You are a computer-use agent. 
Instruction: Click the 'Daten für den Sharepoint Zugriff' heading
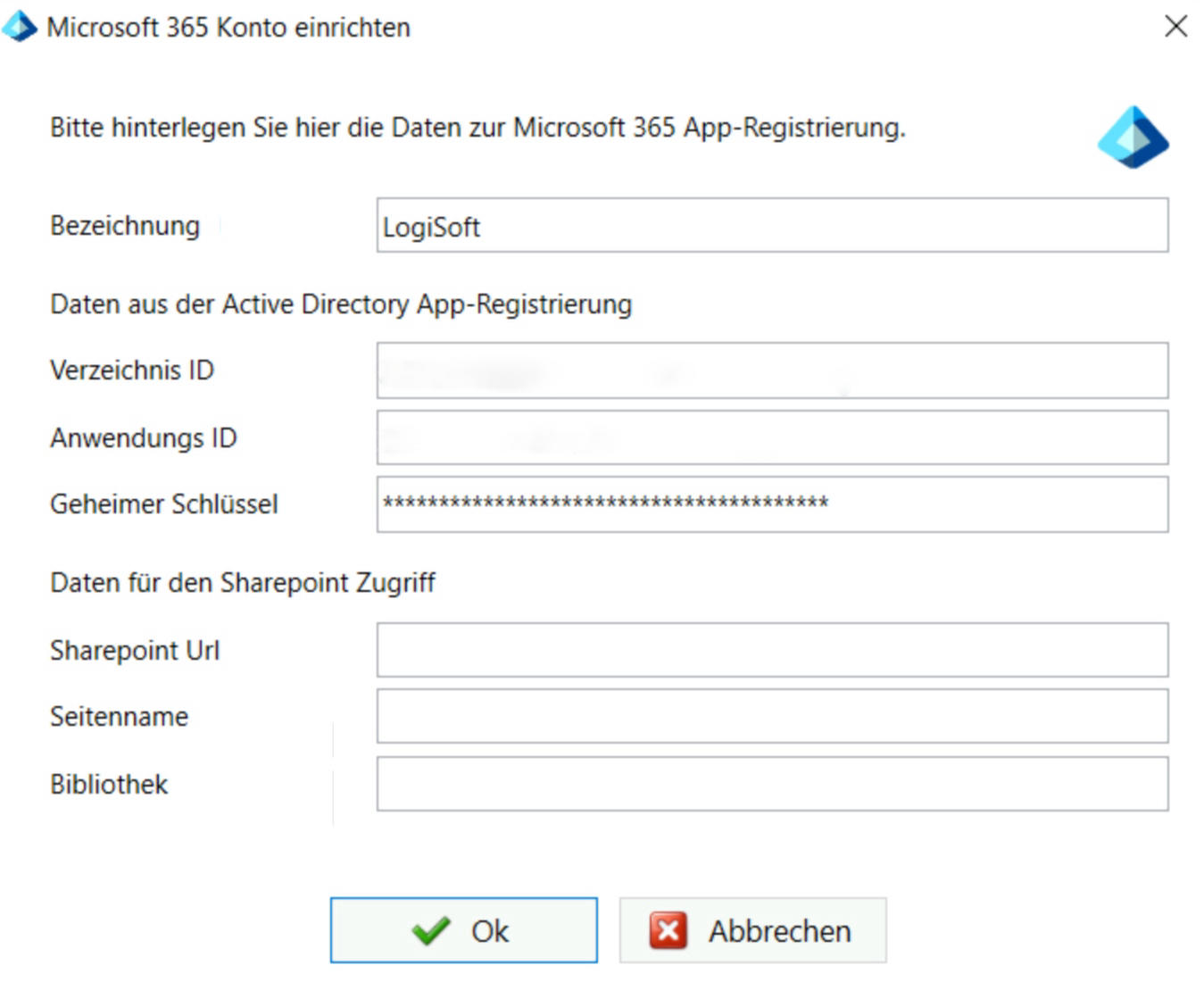pyautogui.click(x=243, y=583)
